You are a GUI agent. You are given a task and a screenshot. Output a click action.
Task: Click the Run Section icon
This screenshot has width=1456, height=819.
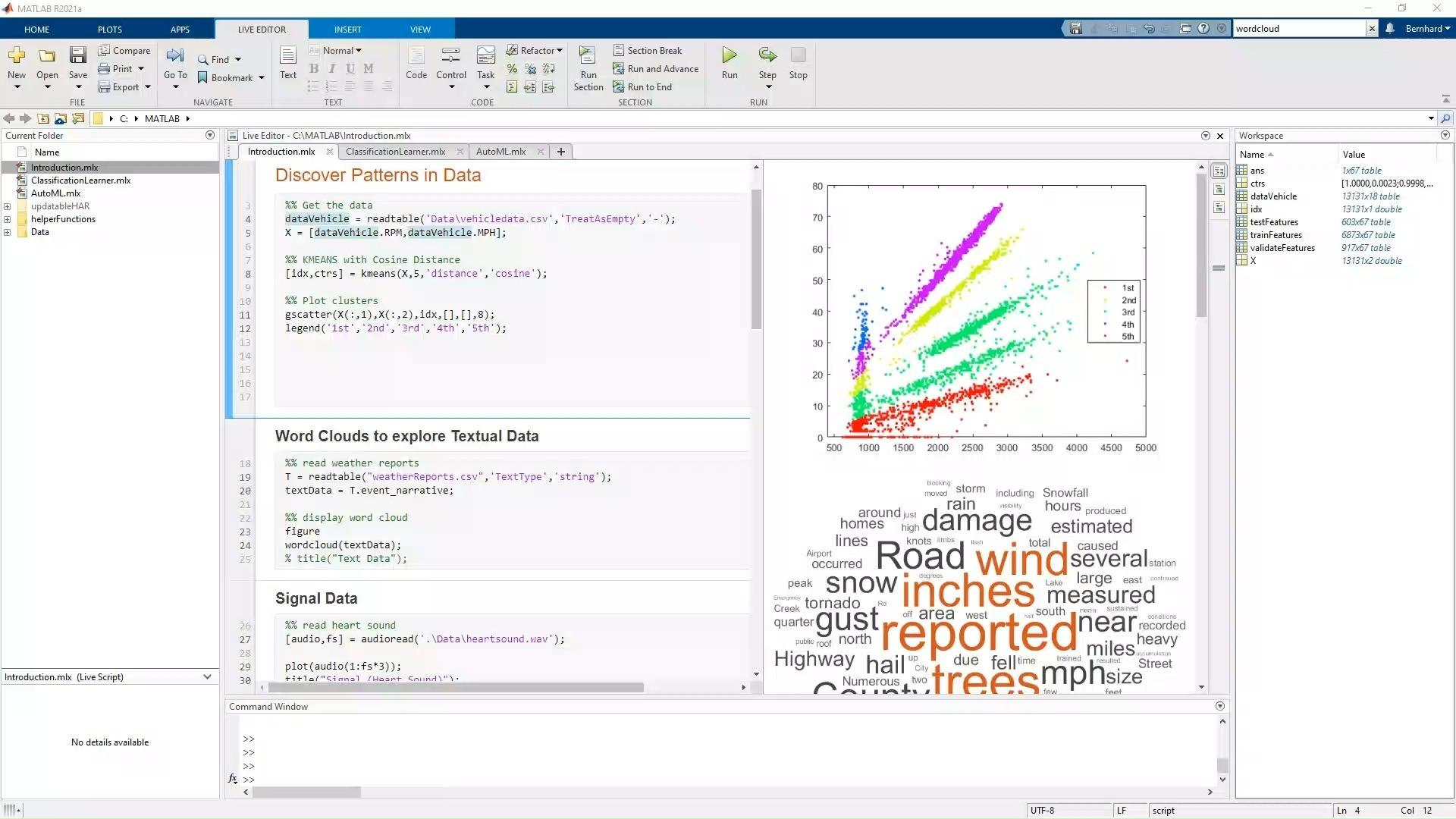[588, 55]
